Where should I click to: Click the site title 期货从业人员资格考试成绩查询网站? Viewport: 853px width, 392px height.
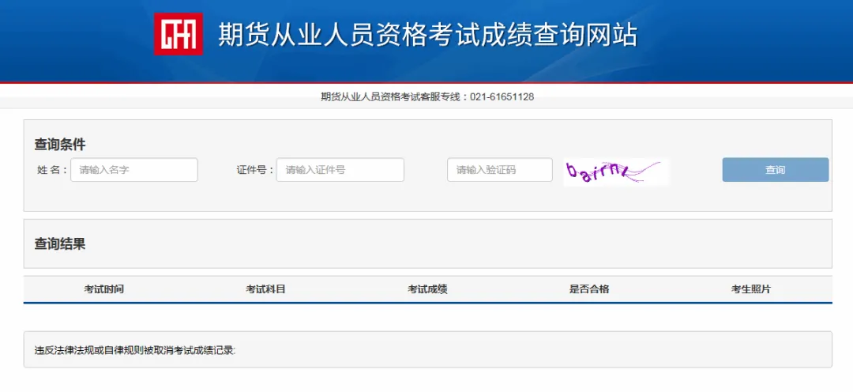[x=428, y=35]
